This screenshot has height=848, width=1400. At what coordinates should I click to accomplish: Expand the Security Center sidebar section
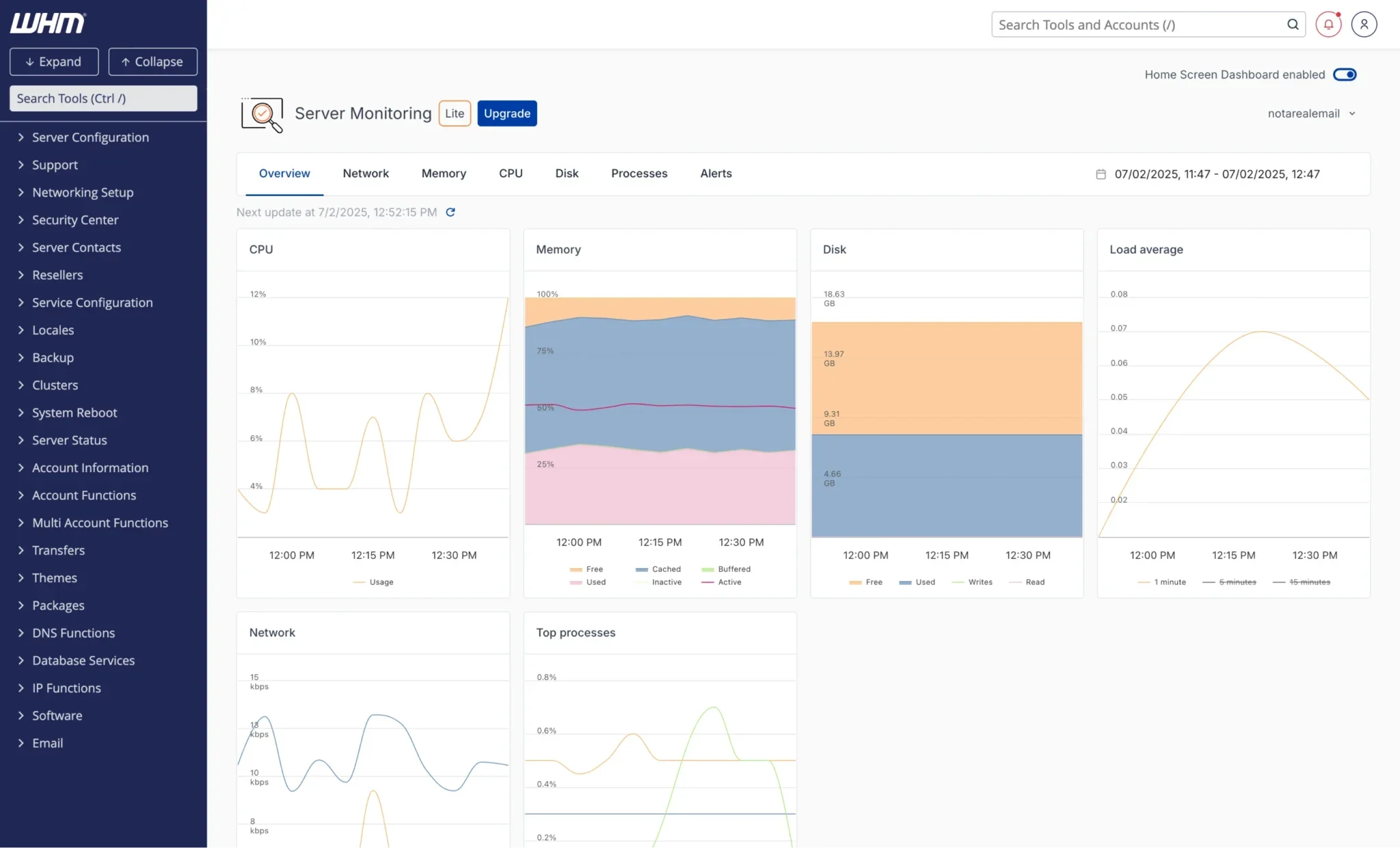tap(75, 219)
